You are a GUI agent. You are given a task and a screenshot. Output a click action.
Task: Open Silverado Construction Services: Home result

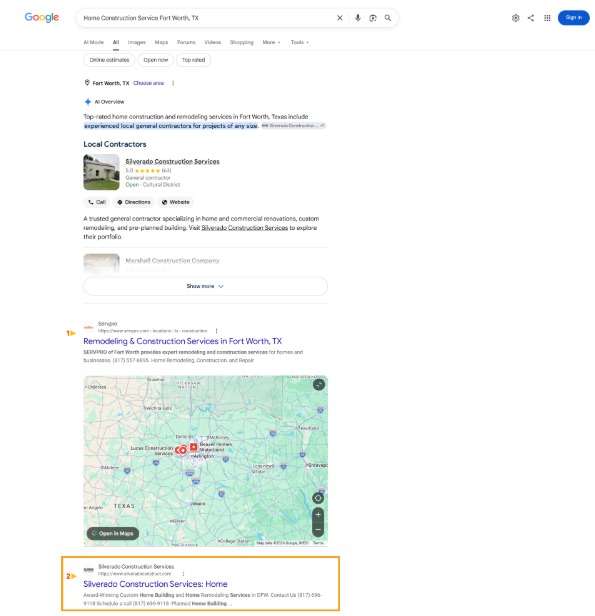pyautogui.click(x=155, y=584)
